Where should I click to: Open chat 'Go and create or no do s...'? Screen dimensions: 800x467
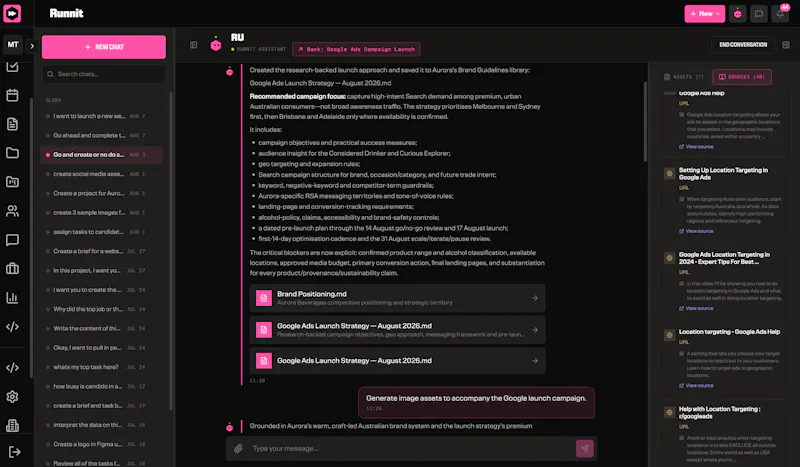coord(102,155)
